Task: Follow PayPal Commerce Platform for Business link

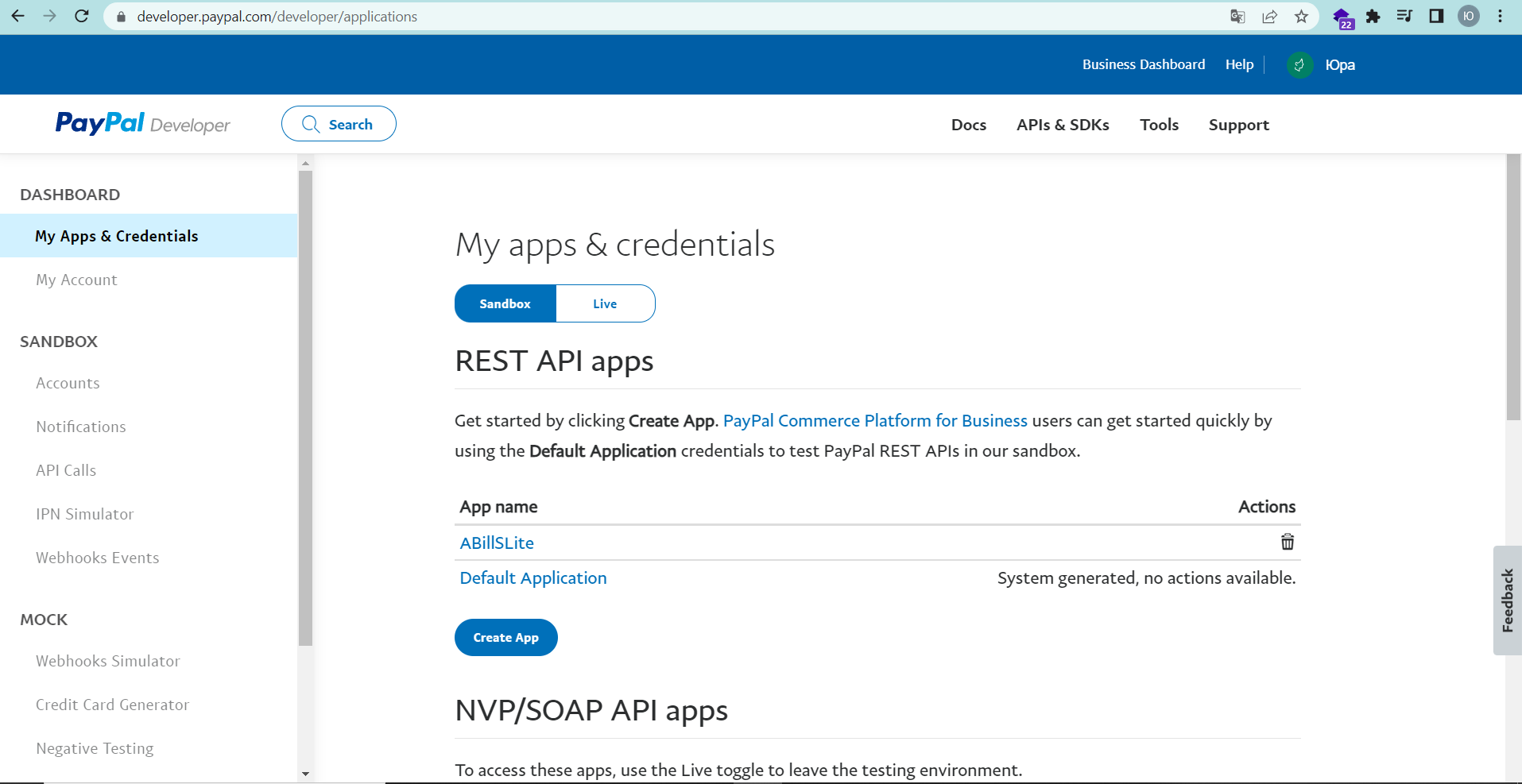Action: point(875,420)
